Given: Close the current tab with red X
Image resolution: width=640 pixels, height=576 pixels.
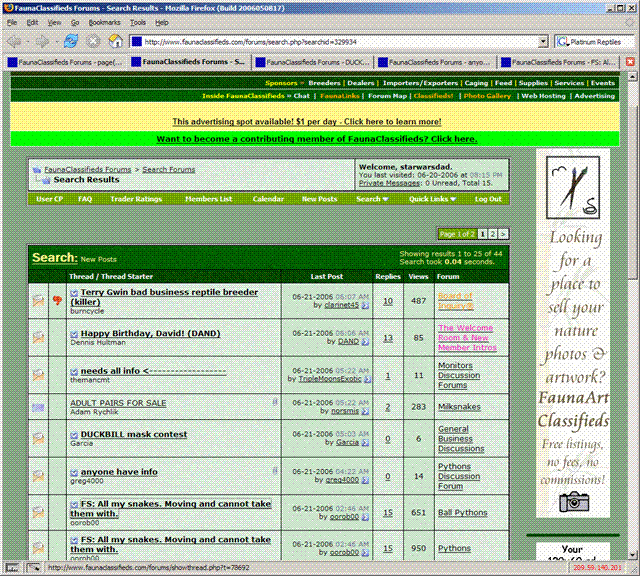Looking at the screenshot, I should [x=630, y=62].
